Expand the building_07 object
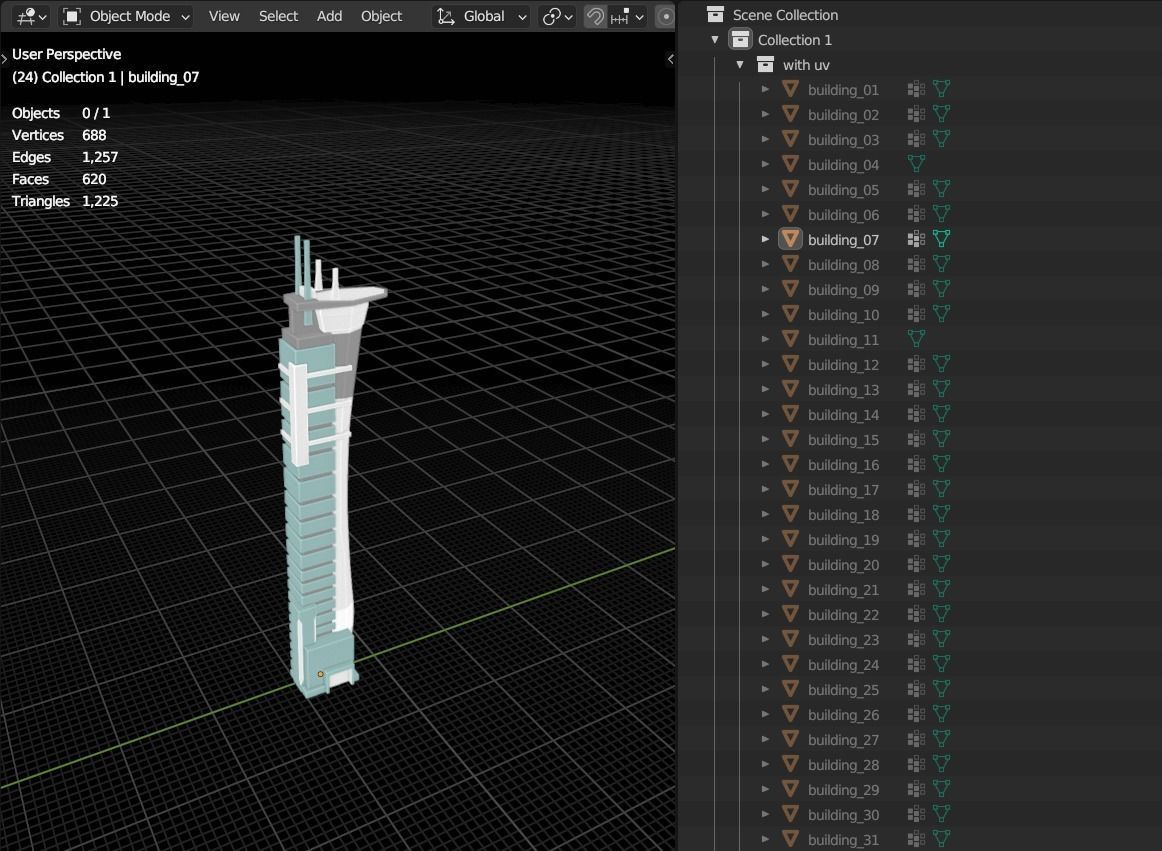 coord(766,239)
